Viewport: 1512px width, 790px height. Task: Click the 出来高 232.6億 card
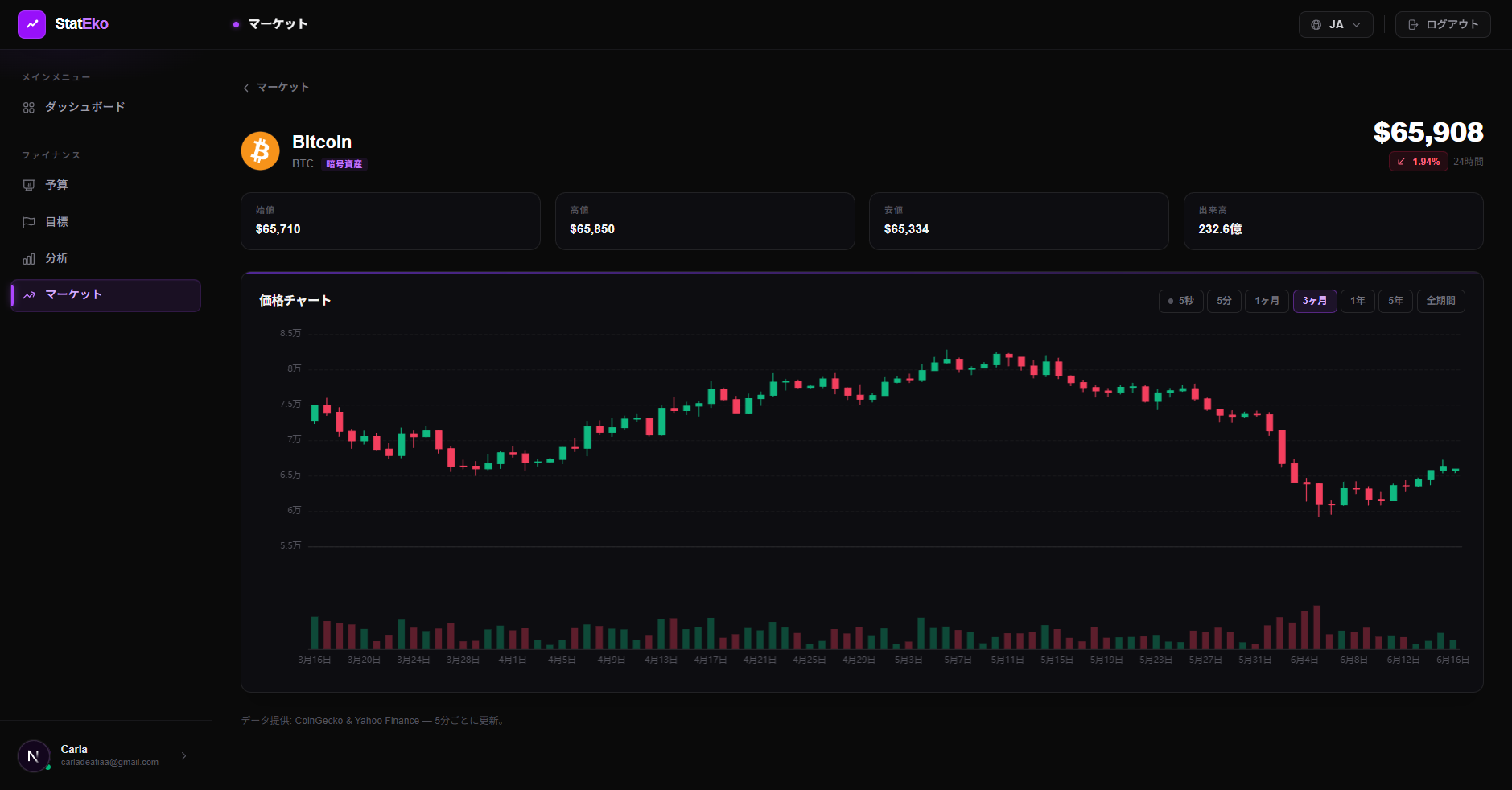1333,221
